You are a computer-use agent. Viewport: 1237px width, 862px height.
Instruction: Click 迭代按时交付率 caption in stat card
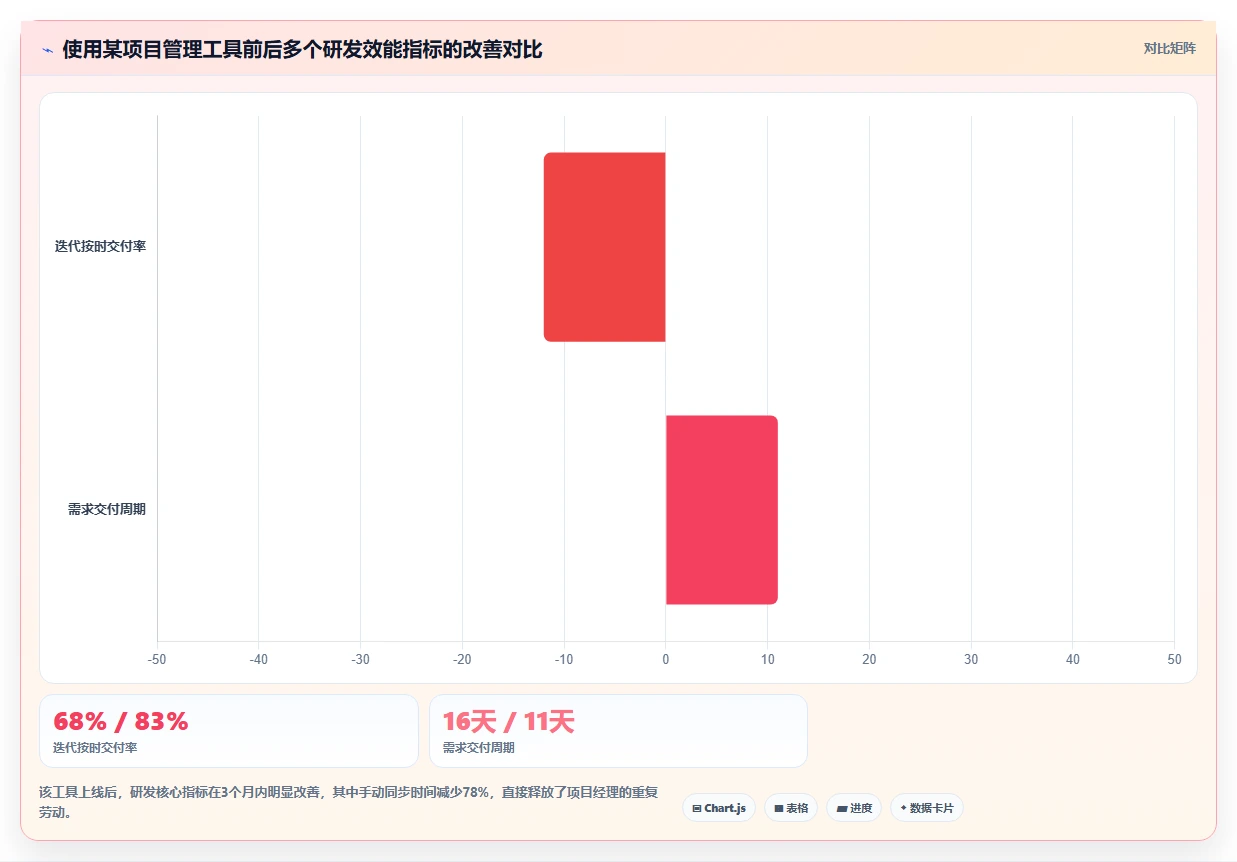(x=95, y=748)
